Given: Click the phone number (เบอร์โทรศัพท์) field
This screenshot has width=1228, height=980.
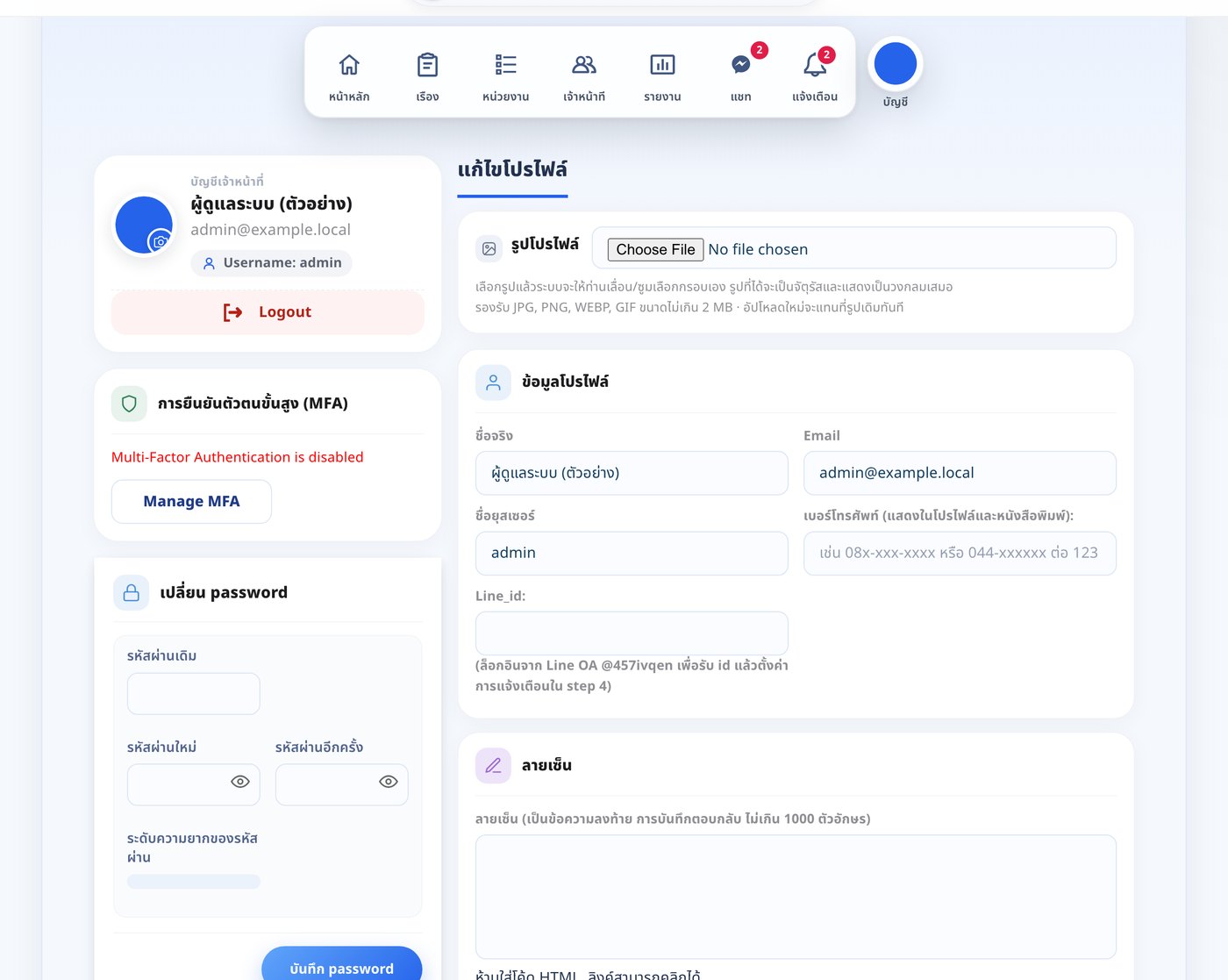Looking at the screenshot, I should 960,554.
